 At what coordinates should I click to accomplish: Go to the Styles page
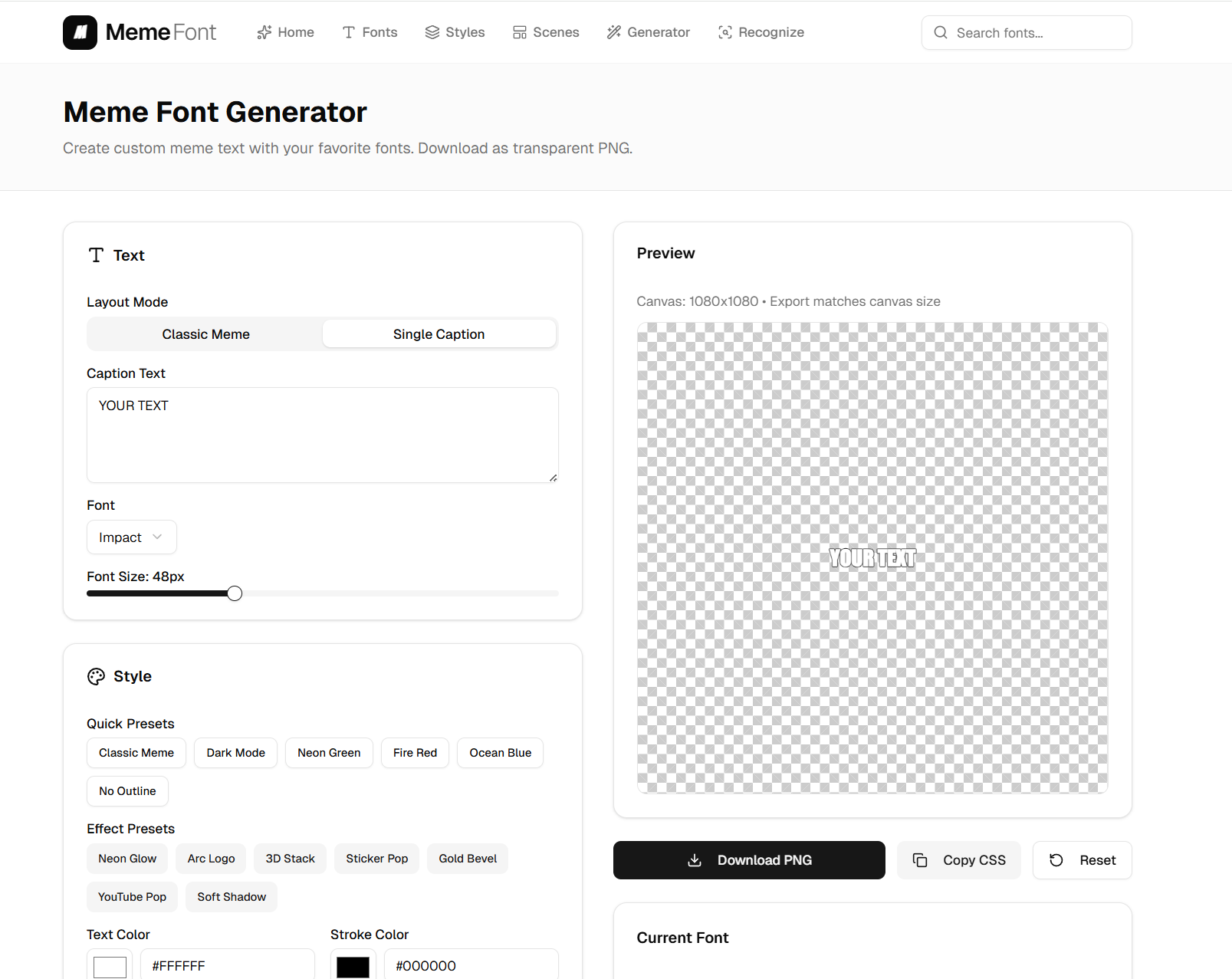455,32
